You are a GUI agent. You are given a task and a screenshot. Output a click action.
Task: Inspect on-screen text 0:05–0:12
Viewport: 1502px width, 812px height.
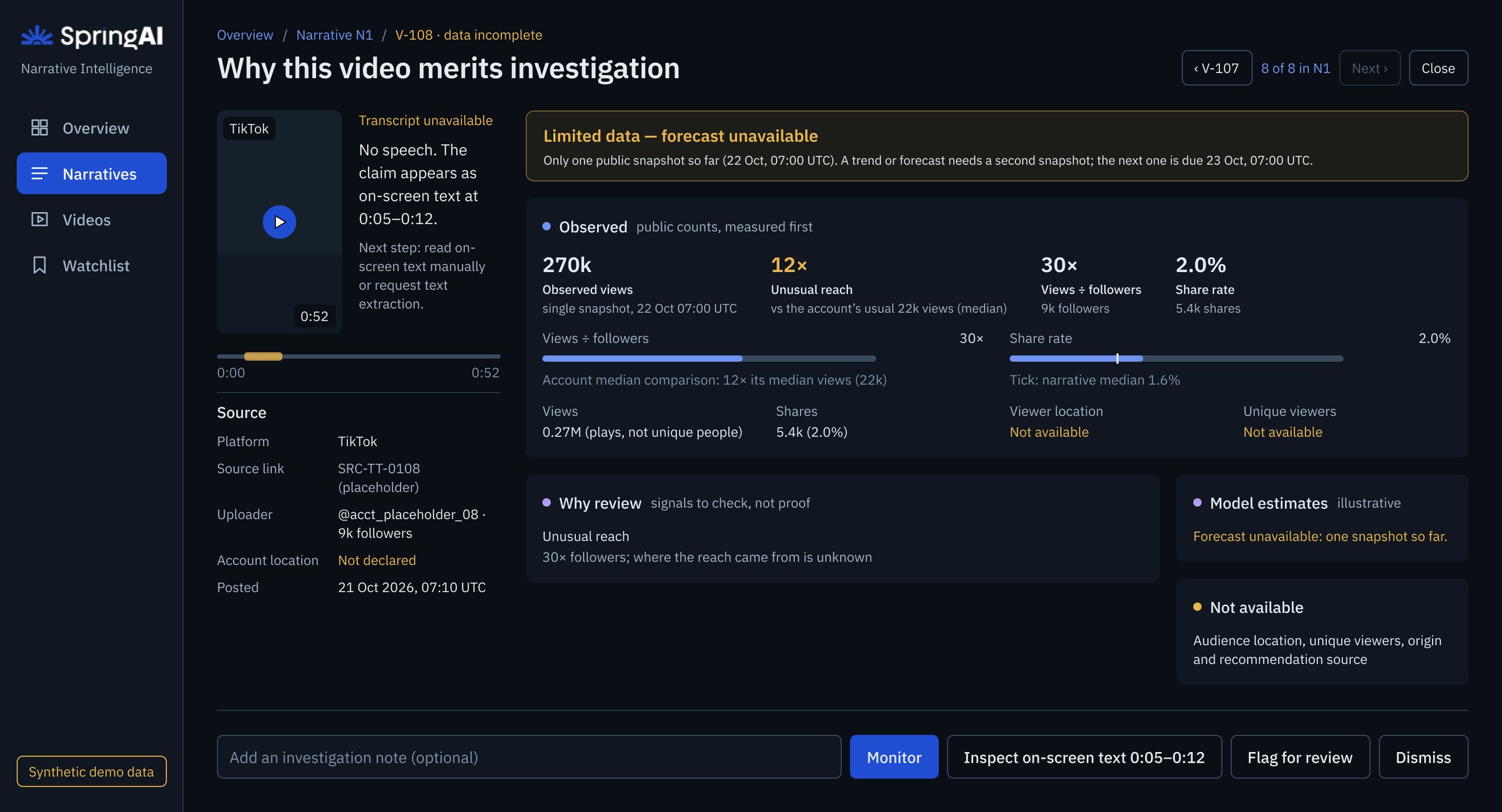1084,757
